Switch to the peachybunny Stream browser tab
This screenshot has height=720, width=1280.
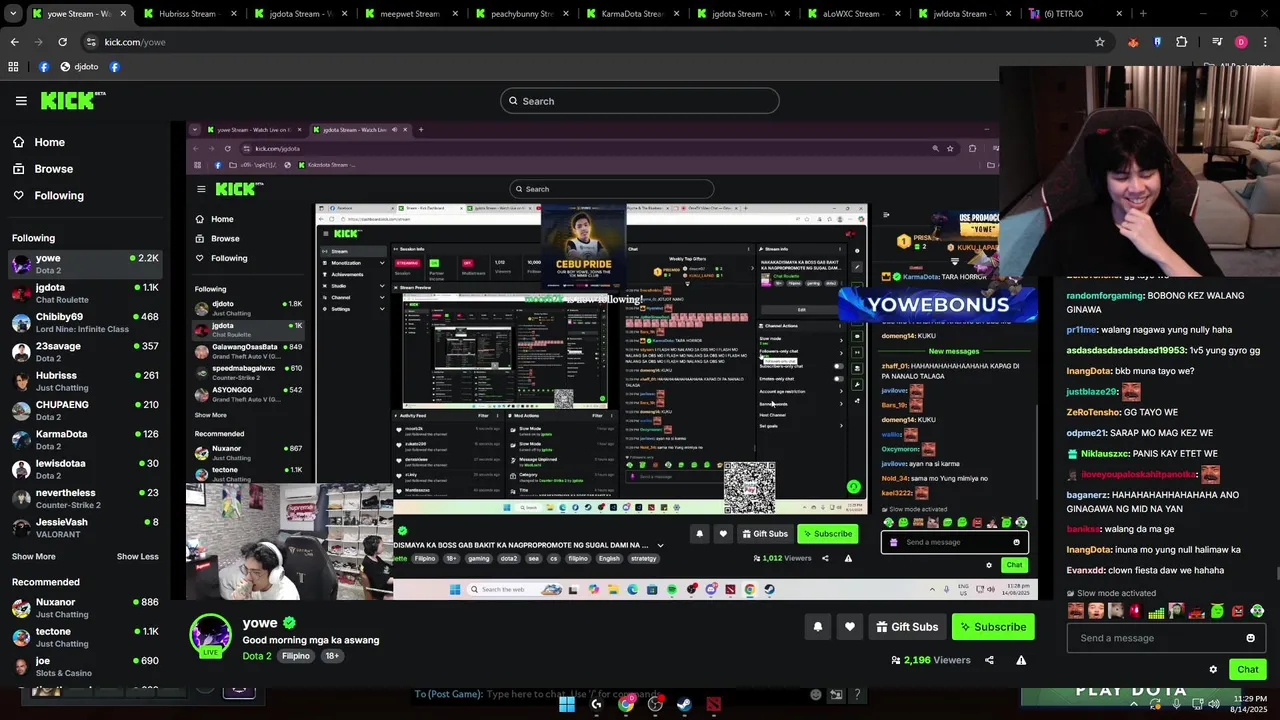[x=521, y=14]
